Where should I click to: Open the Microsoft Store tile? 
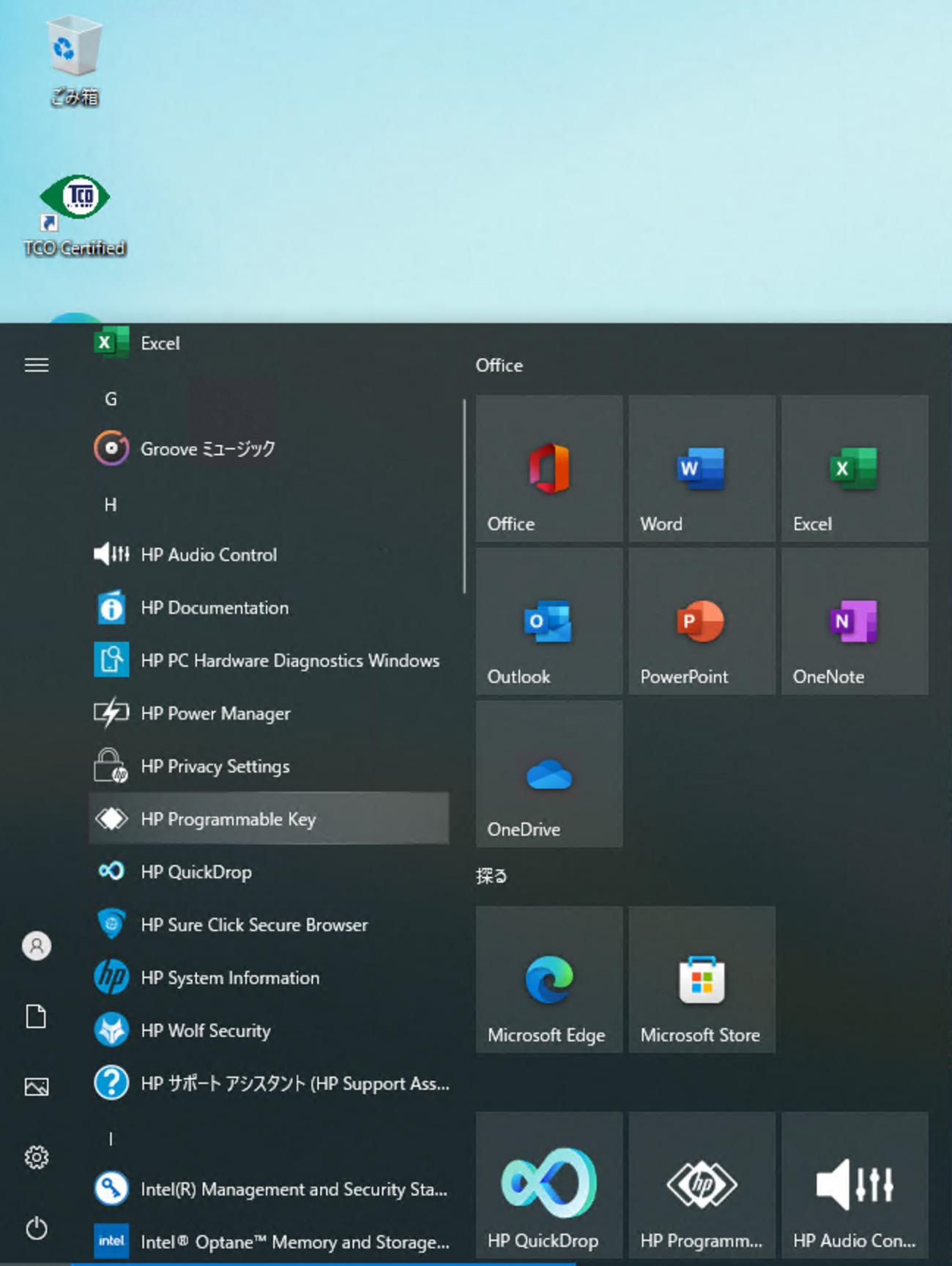point(702,980)
